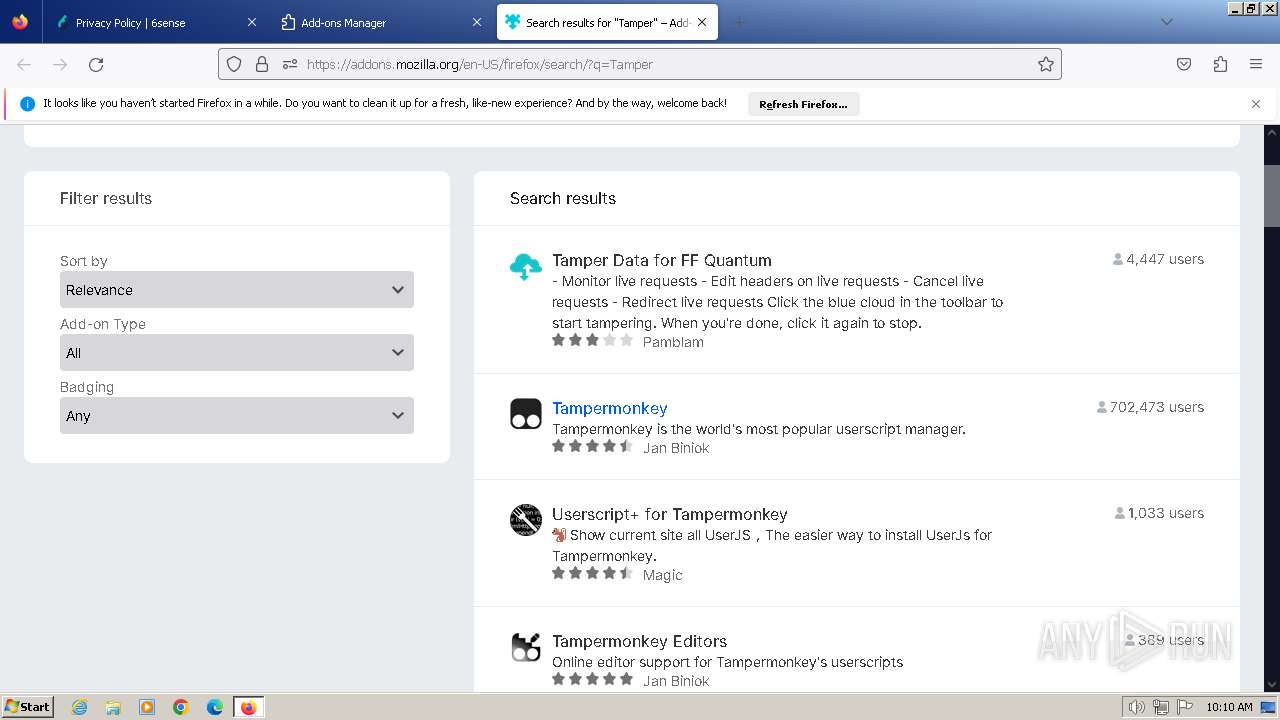Launch Internet Explorer from the taskbar
The image size is (1280, 720).
pyautogui.click(x=80, y=707)
